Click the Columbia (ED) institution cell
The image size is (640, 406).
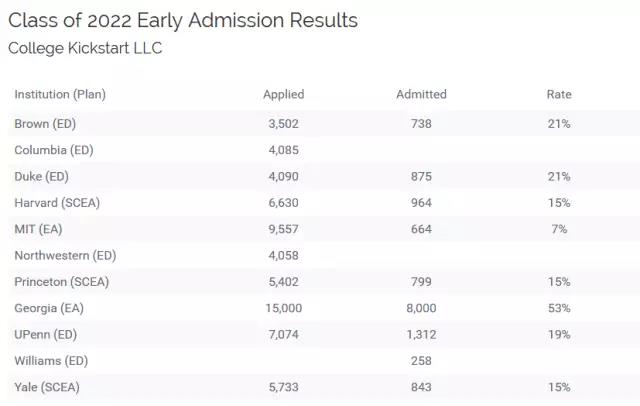click(52, 150)
